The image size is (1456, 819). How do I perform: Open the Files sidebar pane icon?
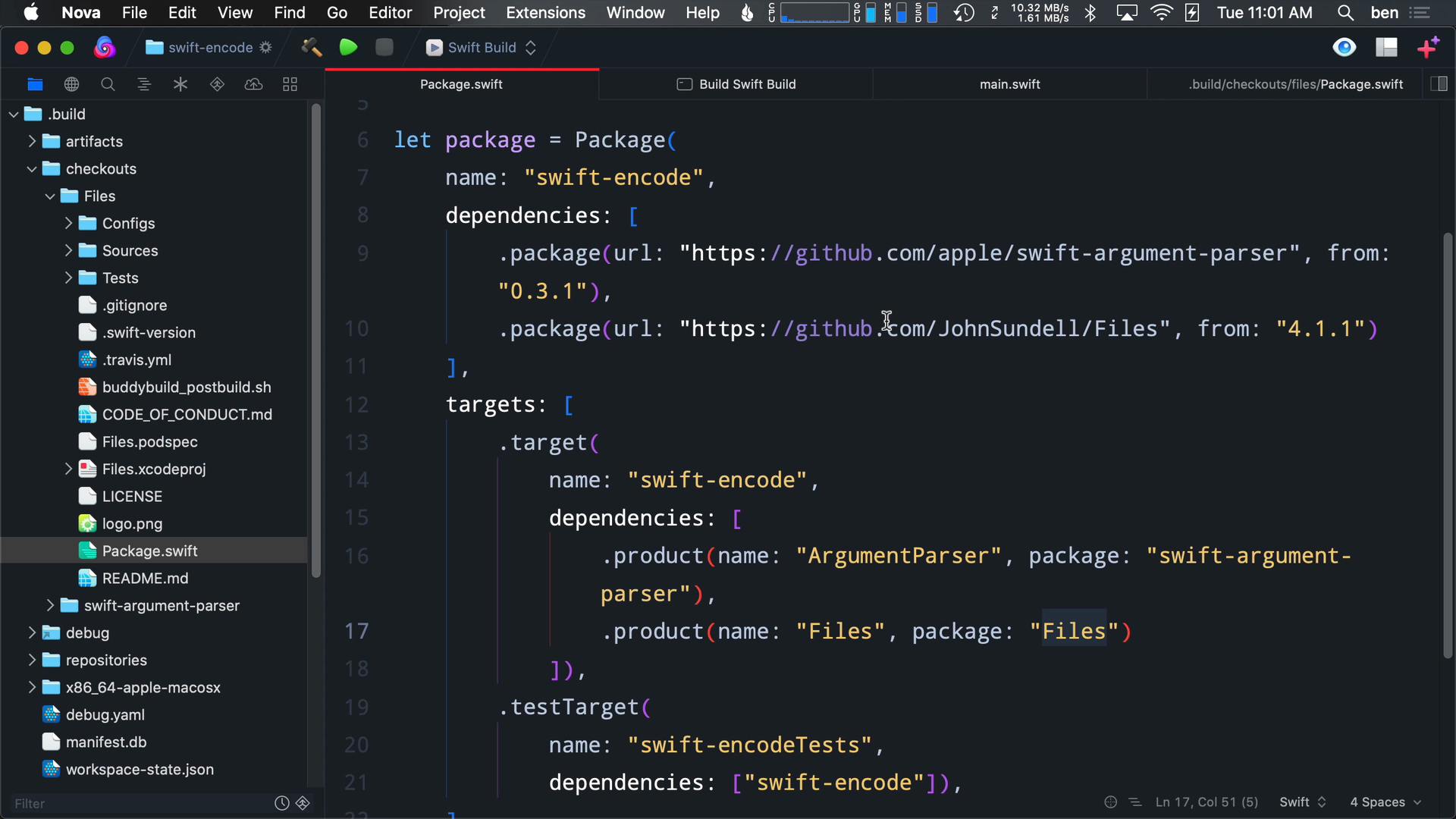[x=35, y=84]
